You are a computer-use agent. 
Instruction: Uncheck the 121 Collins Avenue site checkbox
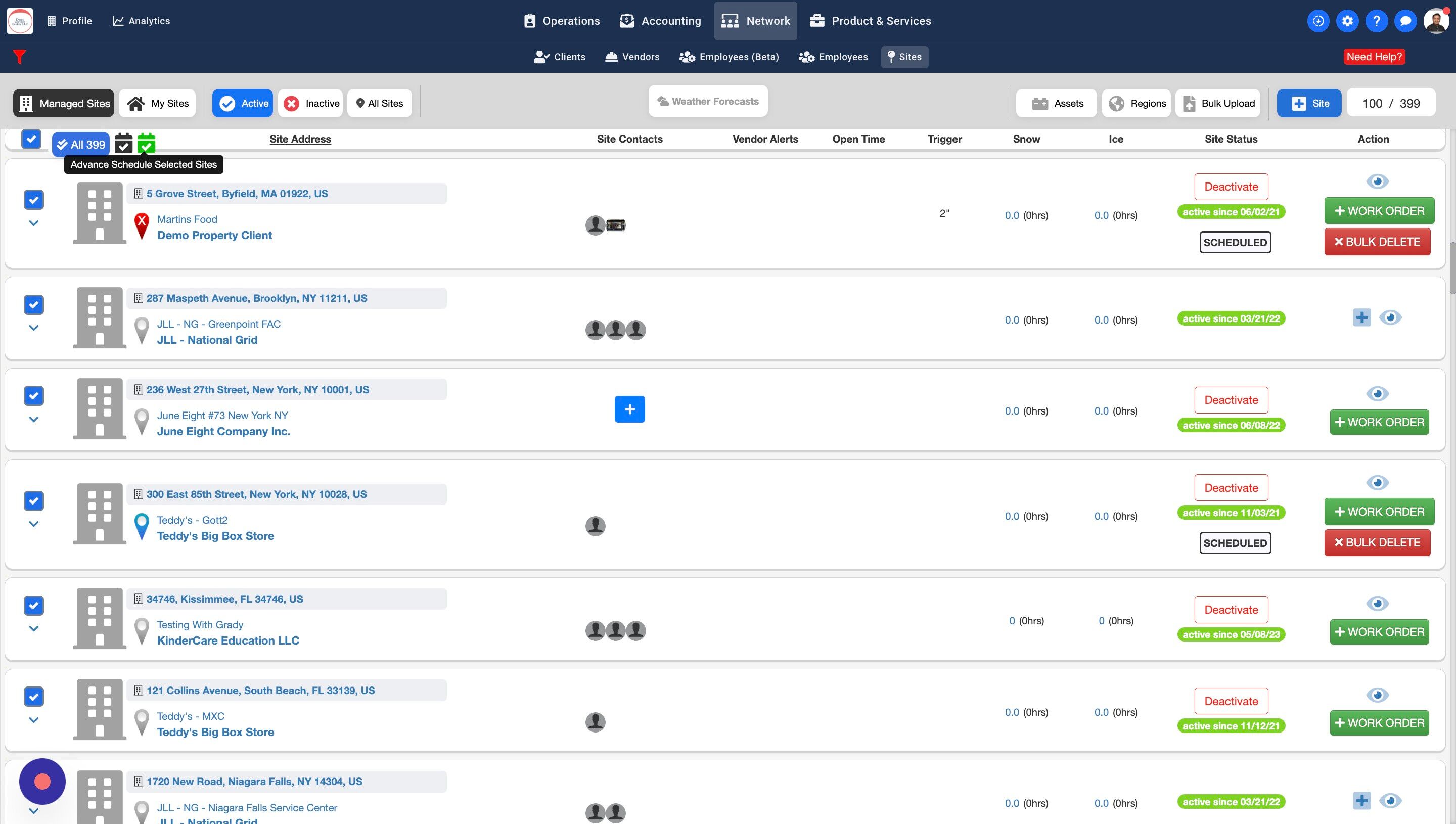[x=34, y=697]
